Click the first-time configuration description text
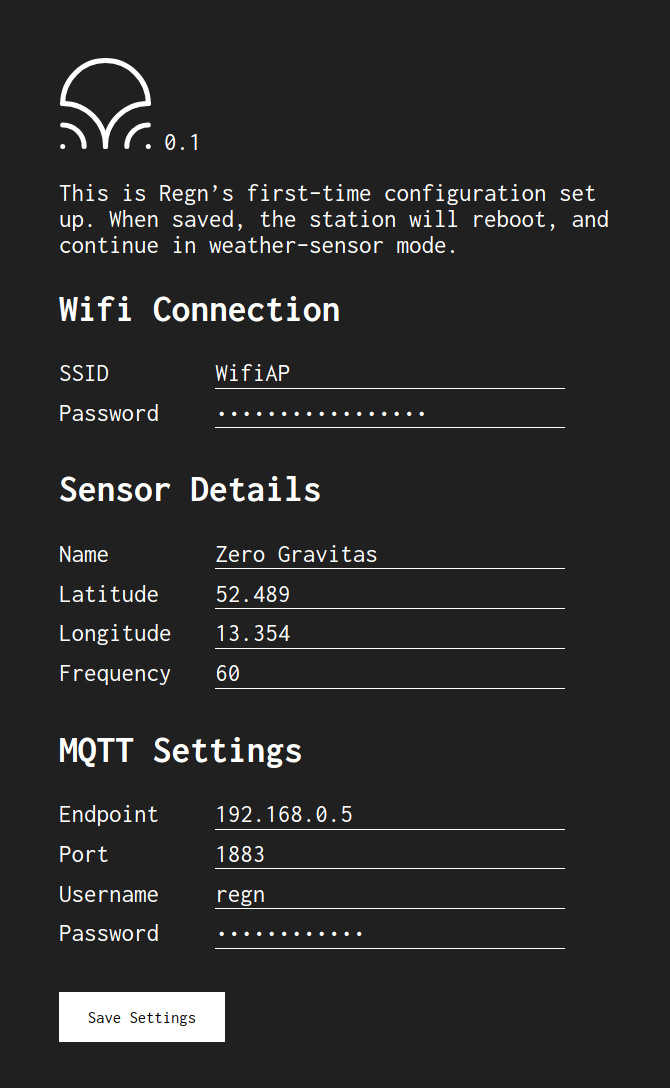Image resolution: width=670 pixels, height=1088 pixels. 334,219
